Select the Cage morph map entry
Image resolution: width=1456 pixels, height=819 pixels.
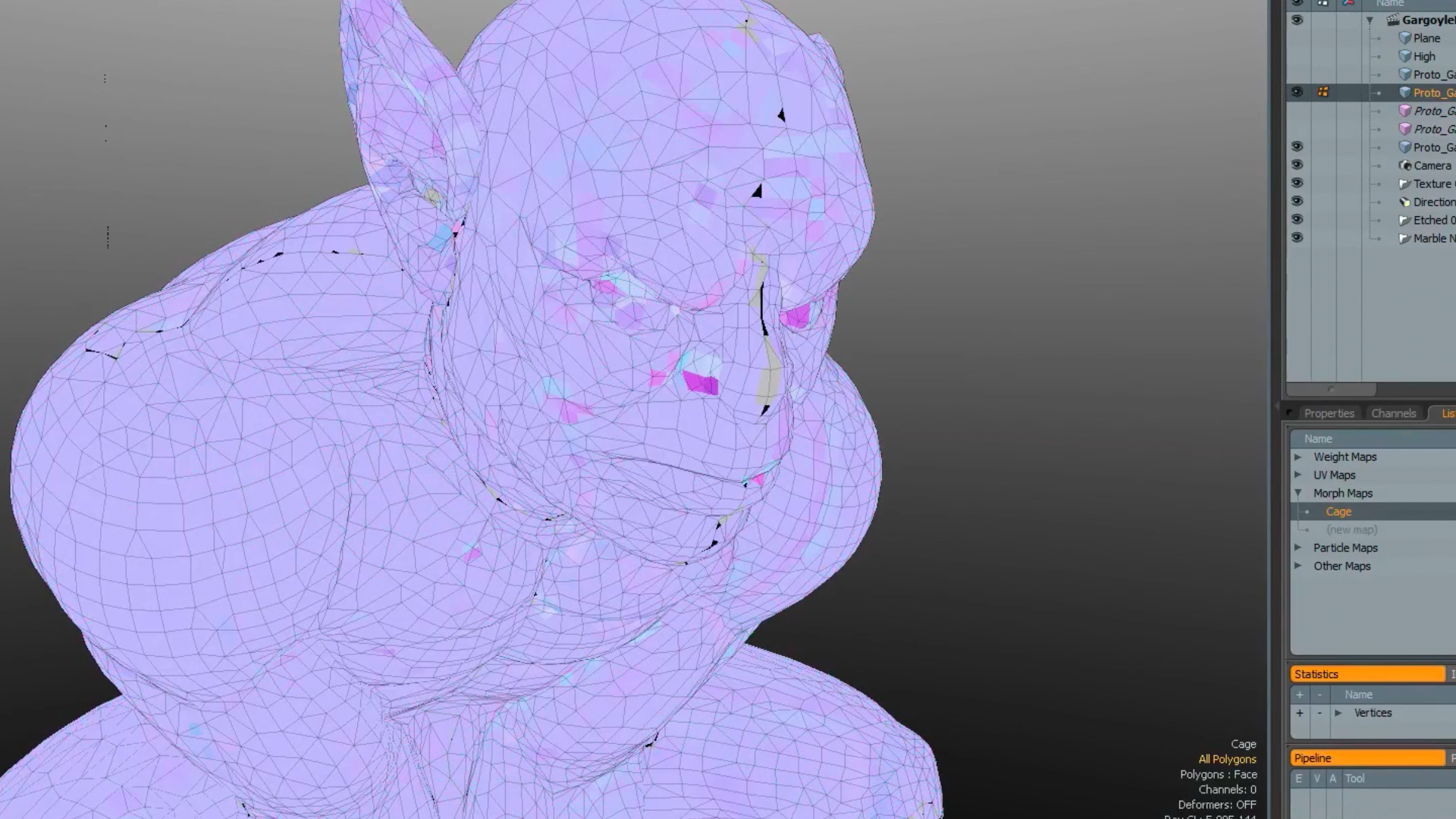(x=1339, y=511)
